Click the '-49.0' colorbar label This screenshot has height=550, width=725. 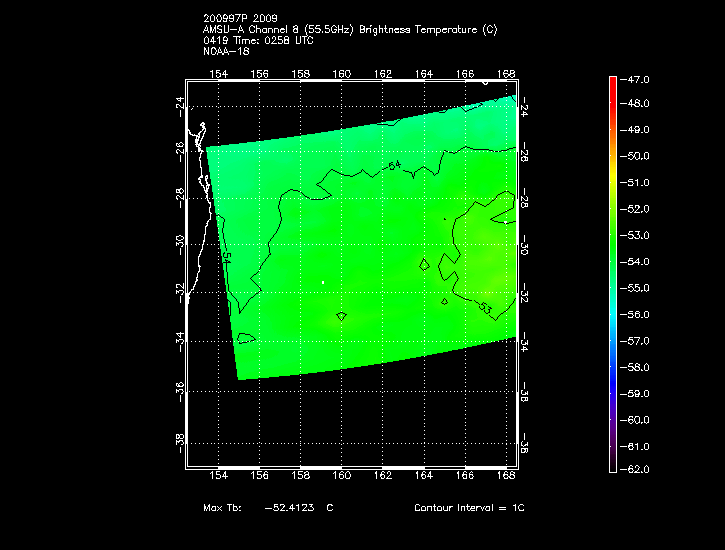pyautogui.click(x=634, y=129)
